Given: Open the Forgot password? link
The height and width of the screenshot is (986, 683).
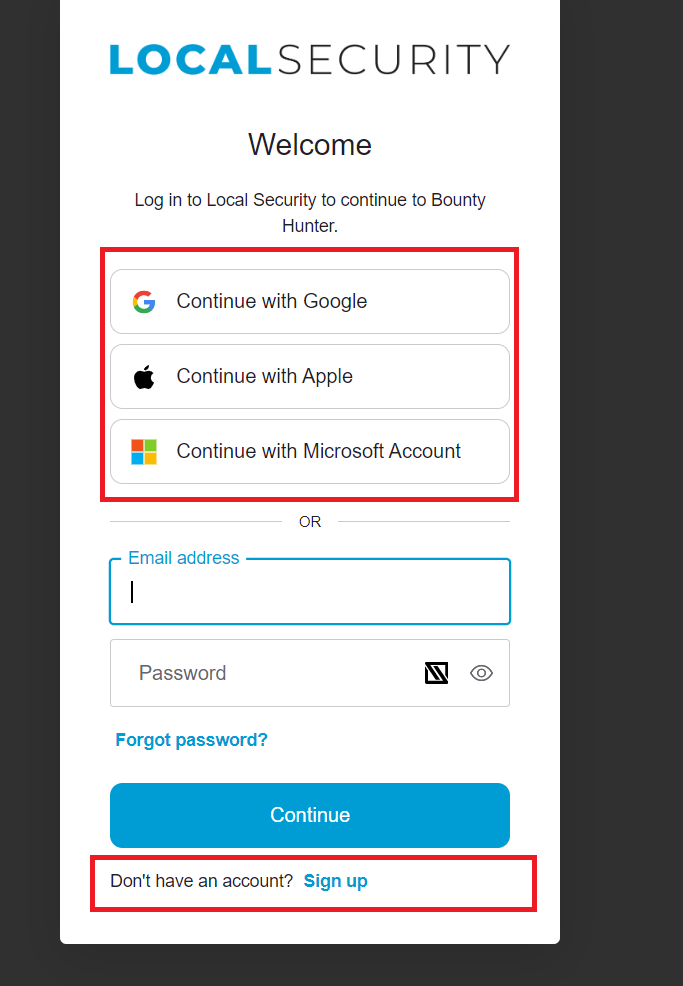Looking at the screenshot, I should click(x=192, y=740).
